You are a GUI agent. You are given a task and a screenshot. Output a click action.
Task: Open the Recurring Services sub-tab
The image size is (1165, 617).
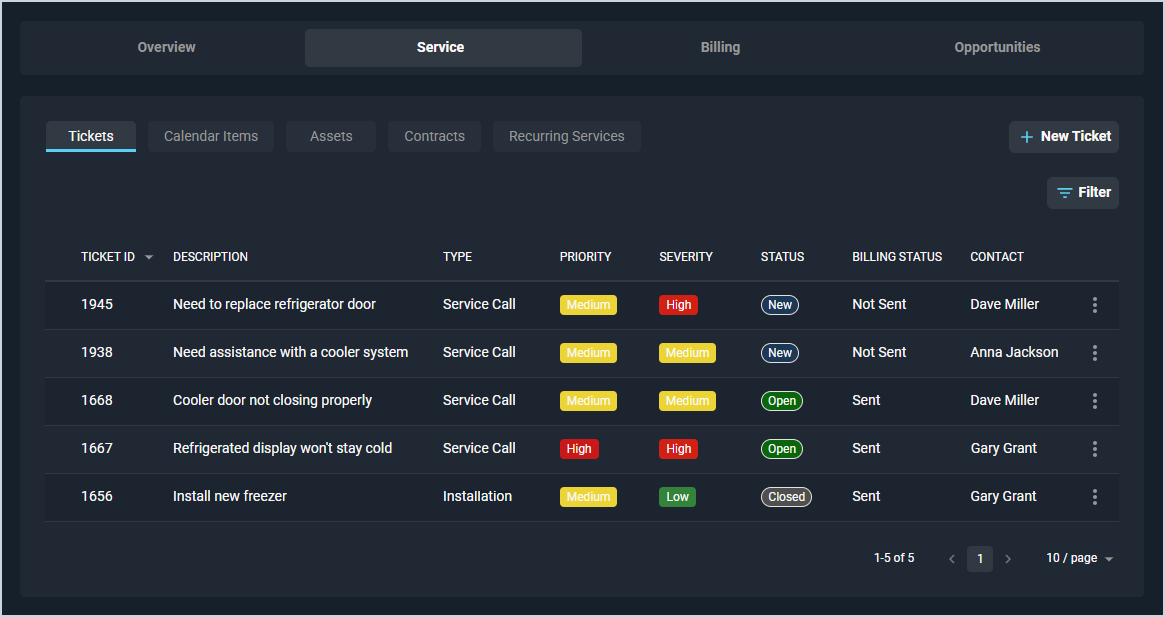point(566,137)
